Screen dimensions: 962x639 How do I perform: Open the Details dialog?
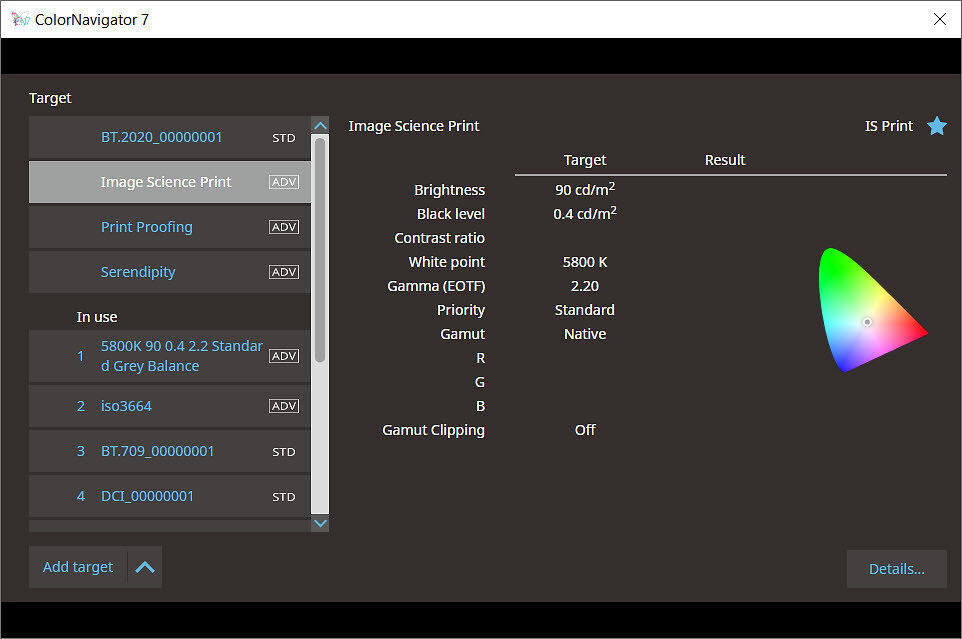(x=896, y=568)
